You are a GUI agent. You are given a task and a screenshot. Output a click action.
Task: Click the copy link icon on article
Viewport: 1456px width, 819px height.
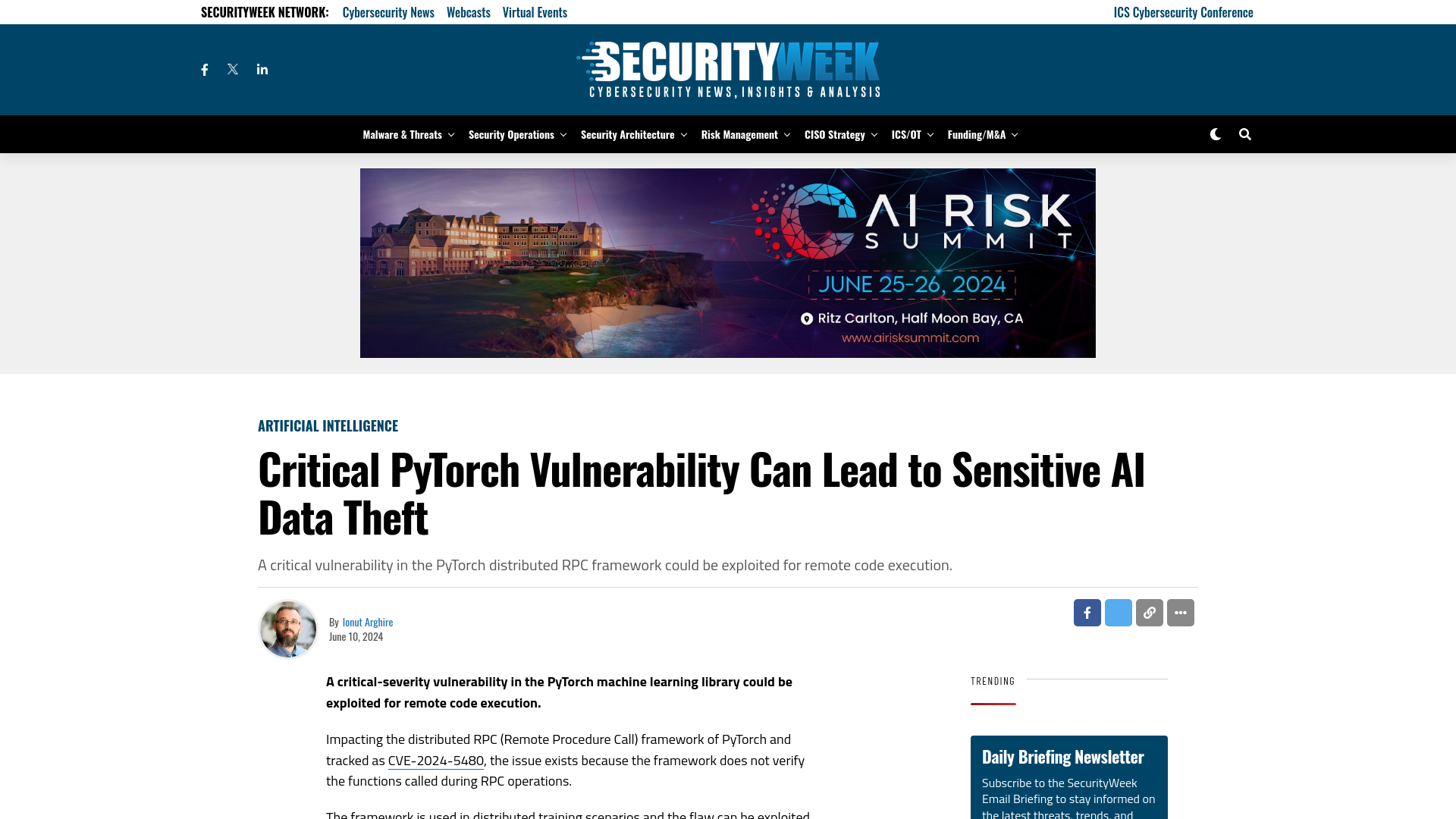(x=1149, y=612)
